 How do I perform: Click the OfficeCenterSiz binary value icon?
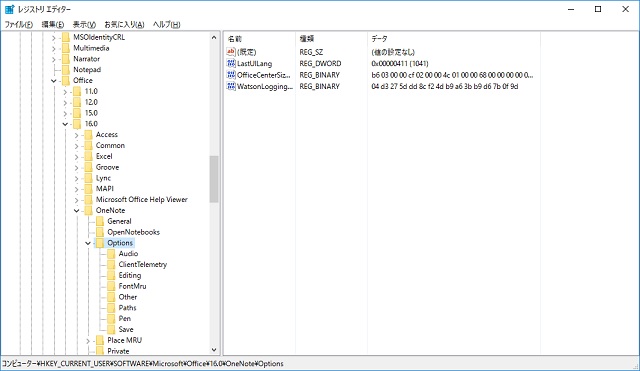pyautogui.click(x=231, y=75)
